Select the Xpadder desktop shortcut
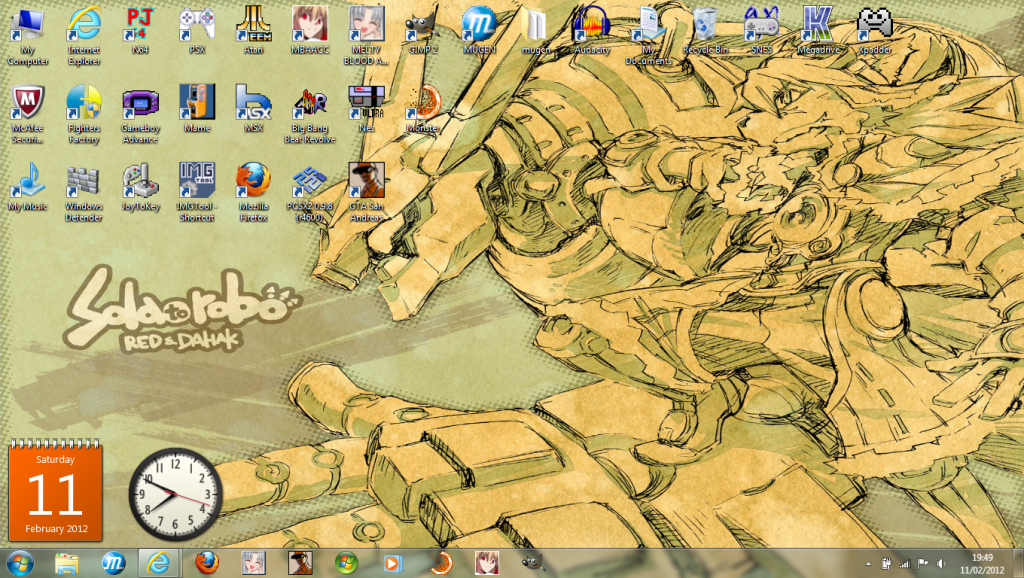This screenshot has width=1024, height=578. [x=874, y=31]
